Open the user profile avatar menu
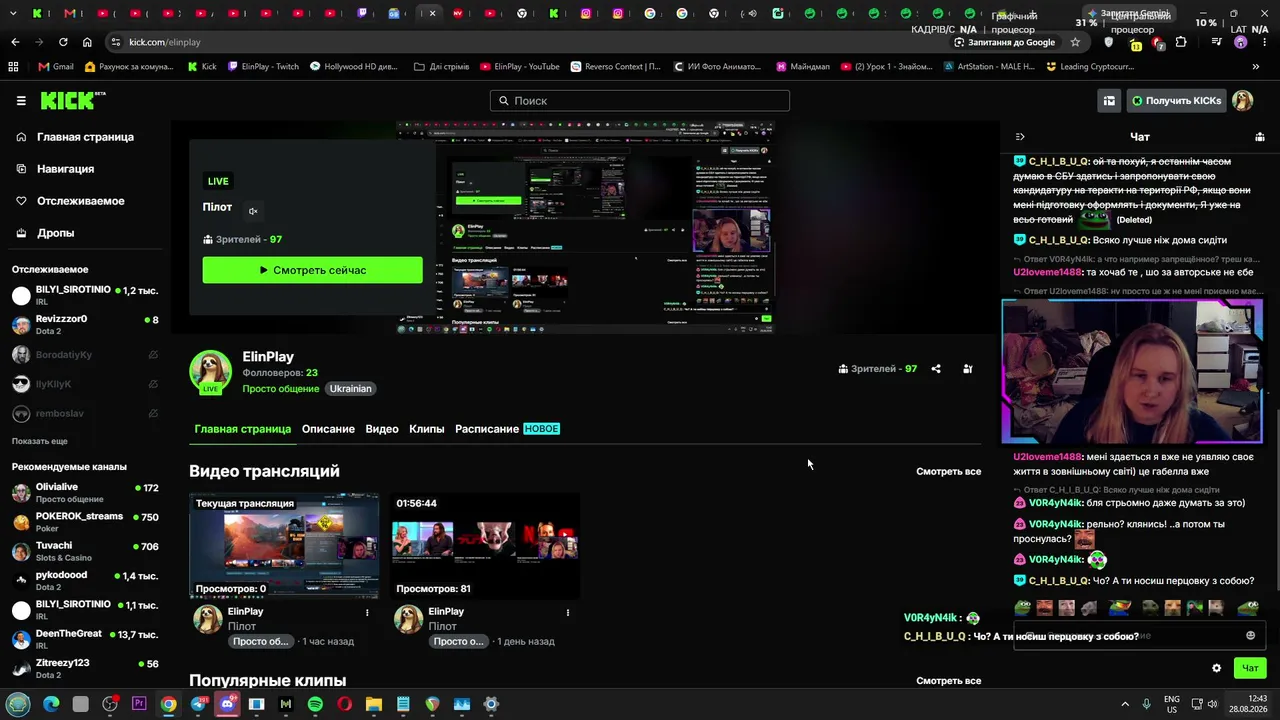Viewport: 1280px width, 720px height. [1242, 101]
